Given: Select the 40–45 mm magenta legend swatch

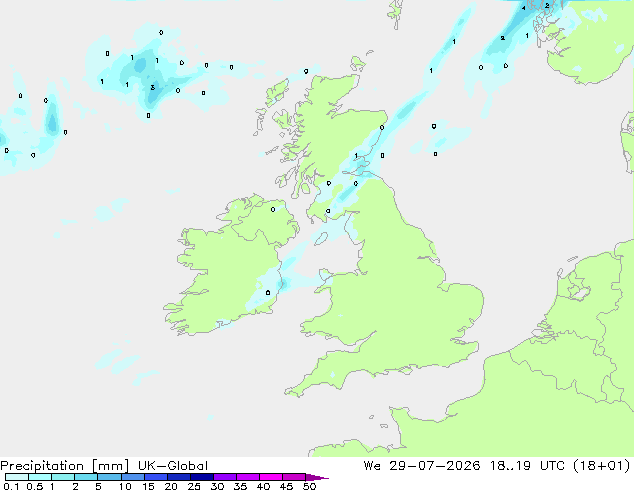Looking at the screenshot, I should point(271,477).
